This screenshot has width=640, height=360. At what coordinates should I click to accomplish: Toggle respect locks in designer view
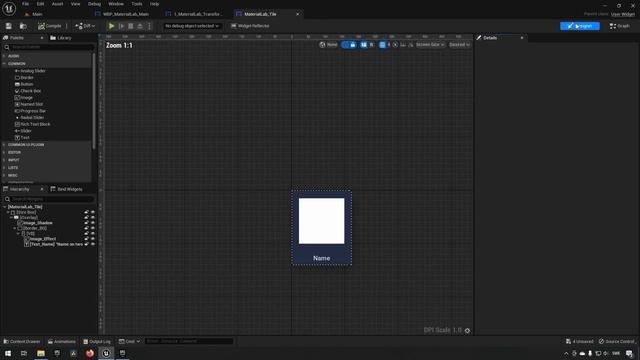click(x=353, y=45)
